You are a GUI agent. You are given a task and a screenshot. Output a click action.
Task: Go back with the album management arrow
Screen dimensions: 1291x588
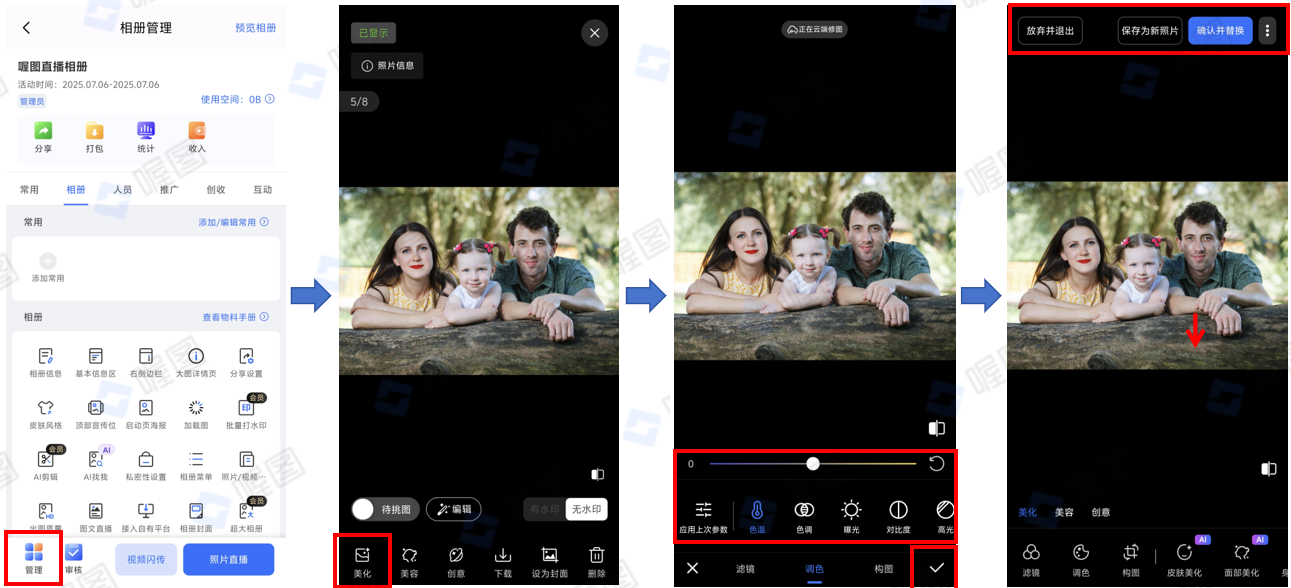26,28
